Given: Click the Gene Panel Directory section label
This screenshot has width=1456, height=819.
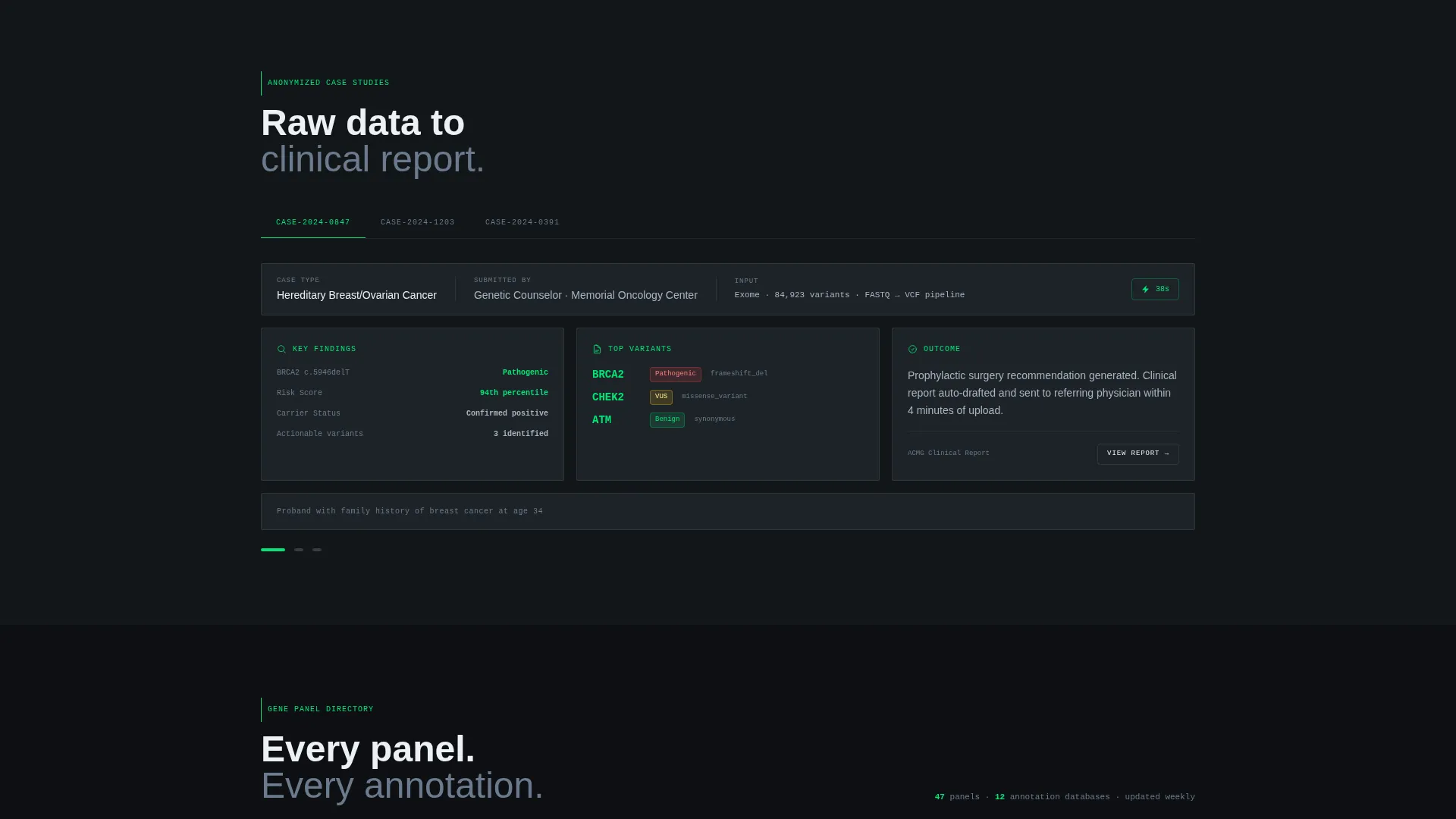Looking at the screenshot, I should tap(320, 709).
